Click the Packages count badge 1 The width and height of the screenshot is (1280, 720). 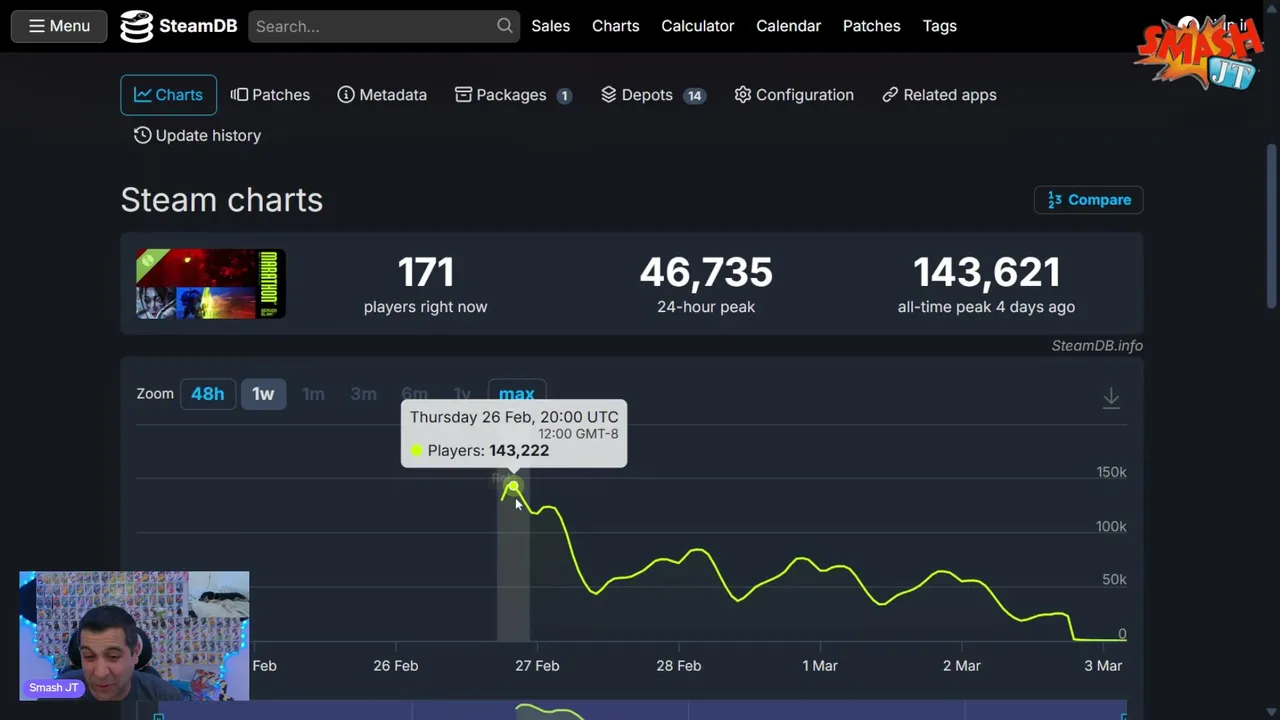[564, 96]
